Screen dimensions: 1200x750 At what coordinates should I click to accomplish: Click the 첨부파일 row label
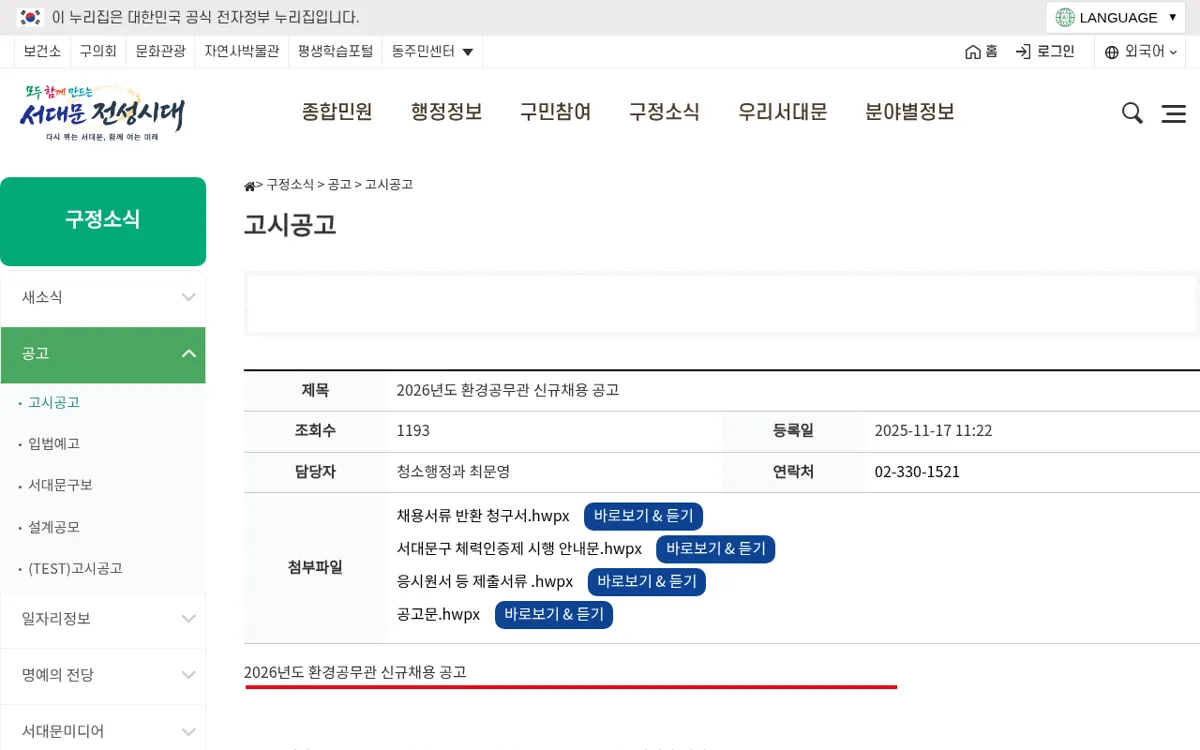[x=315, y=568]
